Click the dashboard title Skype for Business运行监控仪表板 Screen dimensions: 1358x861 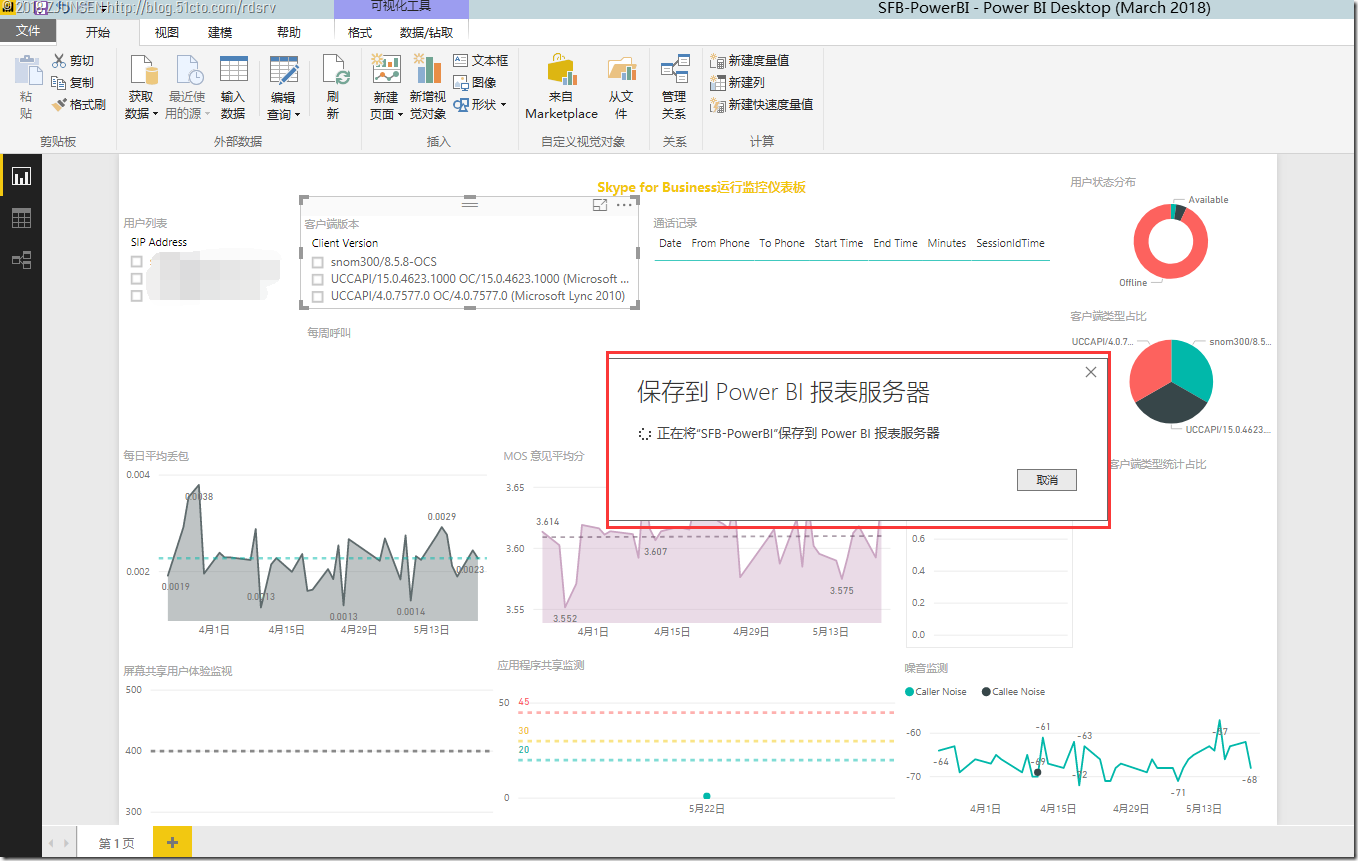[701, 187]
